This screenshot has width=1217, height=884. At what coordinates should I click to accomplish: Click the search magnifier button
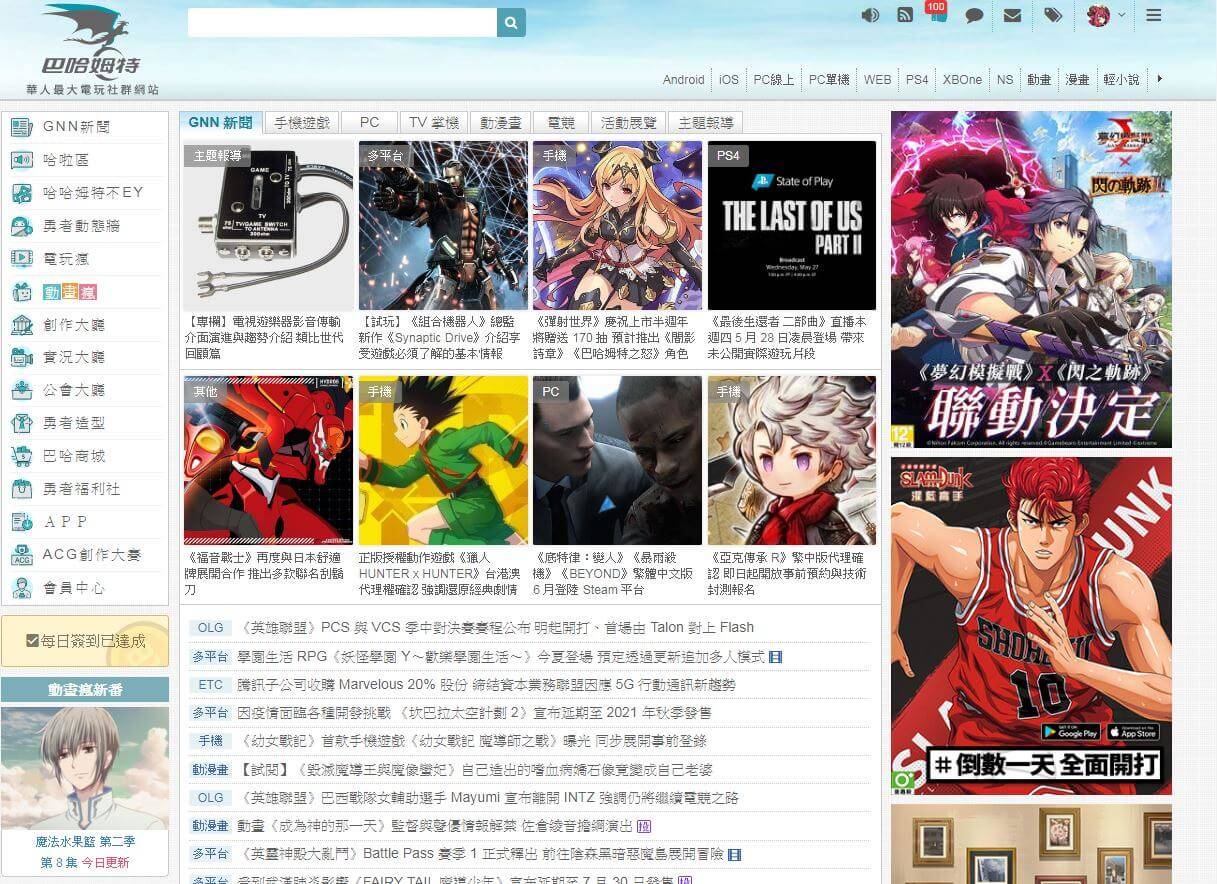(511, 22)
